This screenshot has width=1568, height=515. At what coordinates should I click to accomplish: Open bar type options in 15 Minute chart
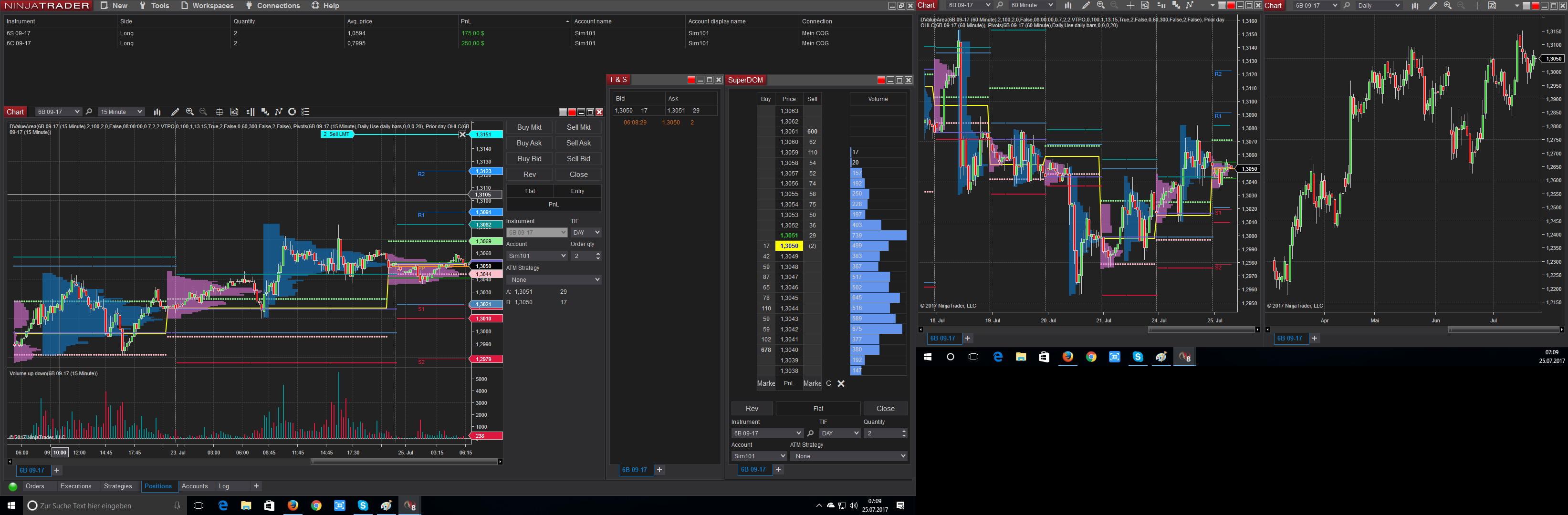pos(157,112)
